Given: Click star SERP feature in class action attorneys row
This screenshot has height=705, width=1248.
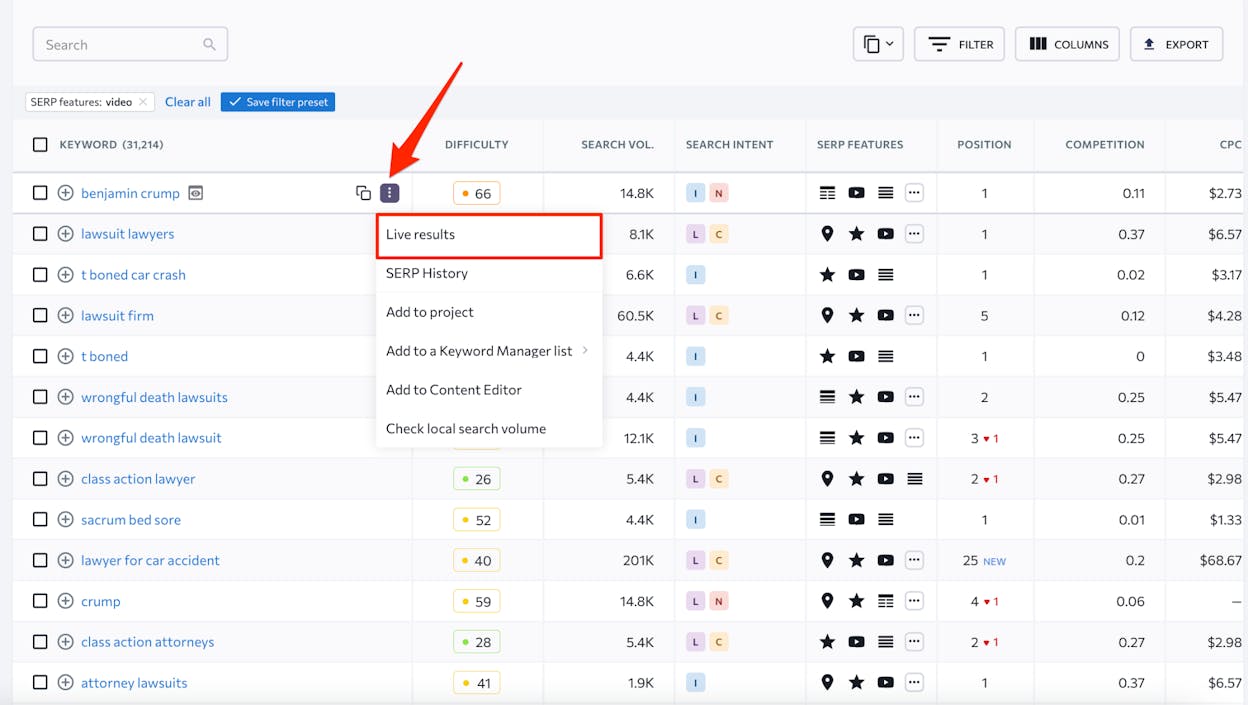Looking at the screenshot, I should 827,642.
